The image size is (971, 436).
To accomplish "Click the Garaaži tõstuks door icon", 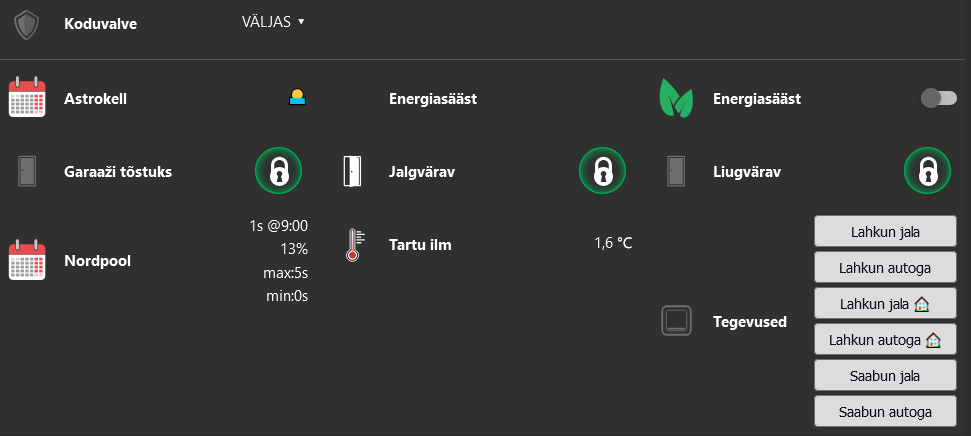I will tap(27, 172).
